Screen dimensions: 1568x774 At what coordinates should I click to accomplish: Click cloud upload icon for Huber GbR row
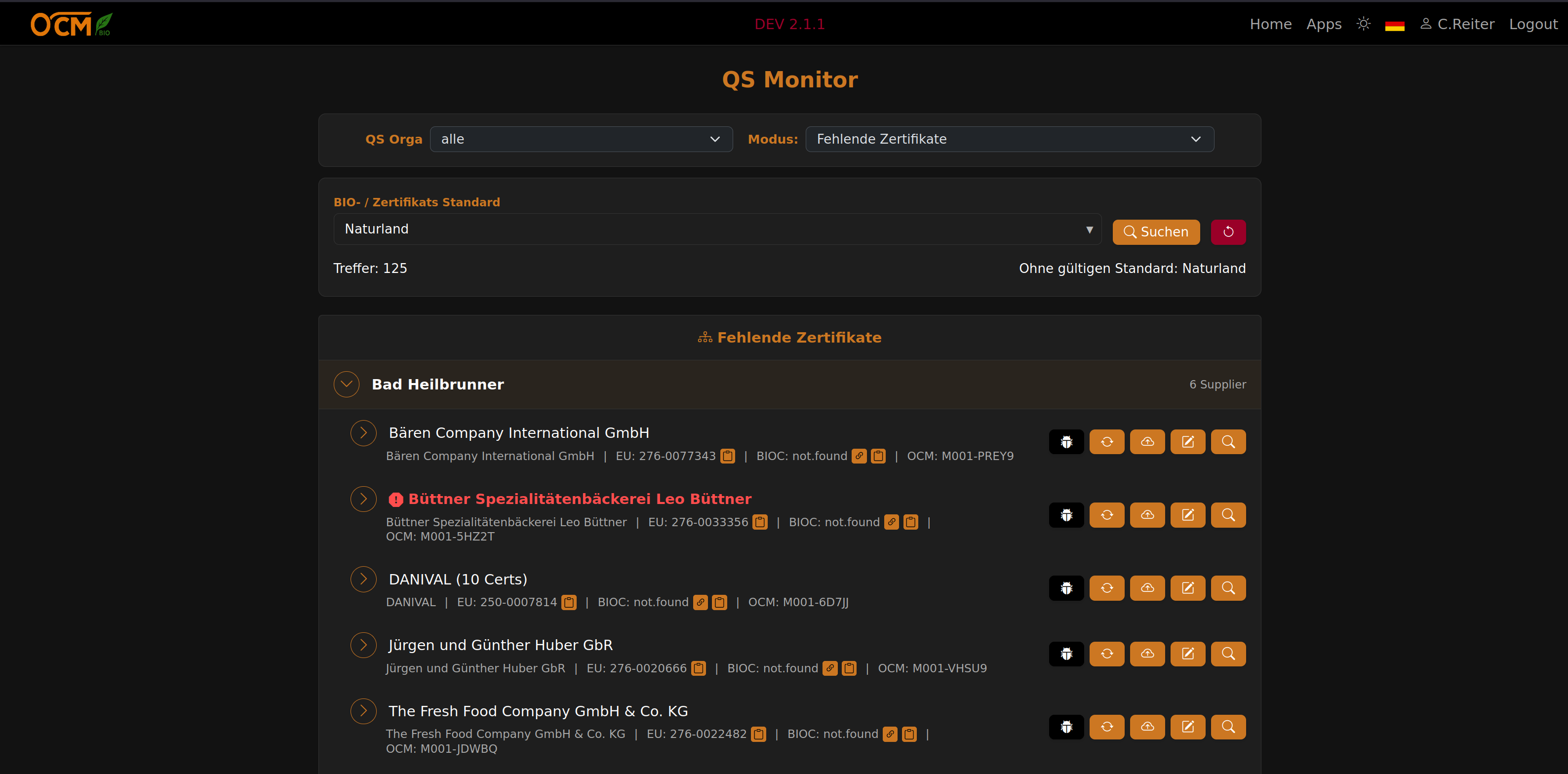(x=1147, y=654)
